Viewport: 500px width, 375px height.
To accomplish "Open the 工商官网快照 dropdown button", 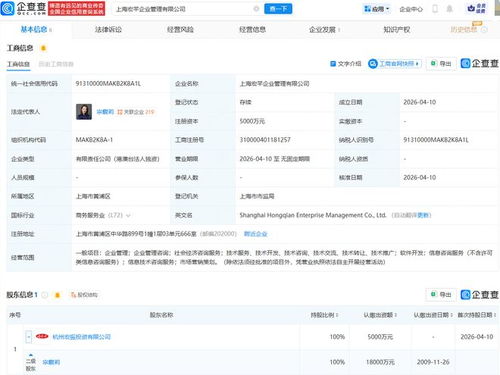I will coord(395,63).
